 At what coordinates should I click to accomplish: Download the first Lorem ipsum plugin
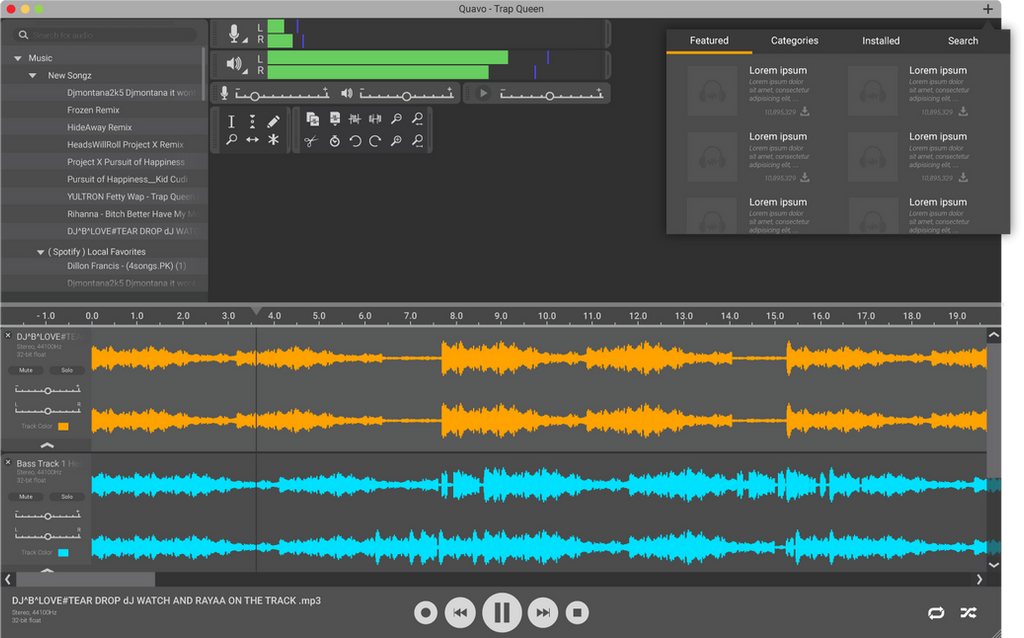click(x=805, y=112)
